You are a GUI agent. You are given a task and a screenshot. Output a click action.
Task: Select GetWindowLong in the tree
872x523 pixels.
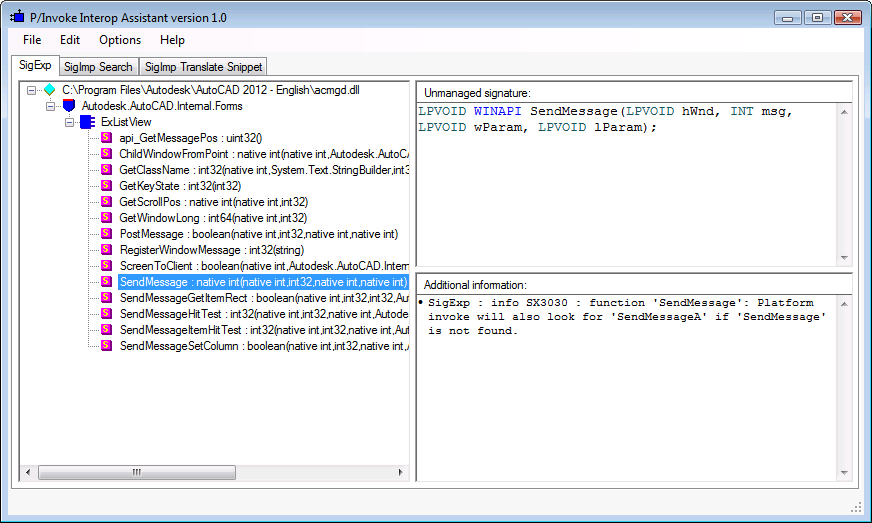(212, 218)
